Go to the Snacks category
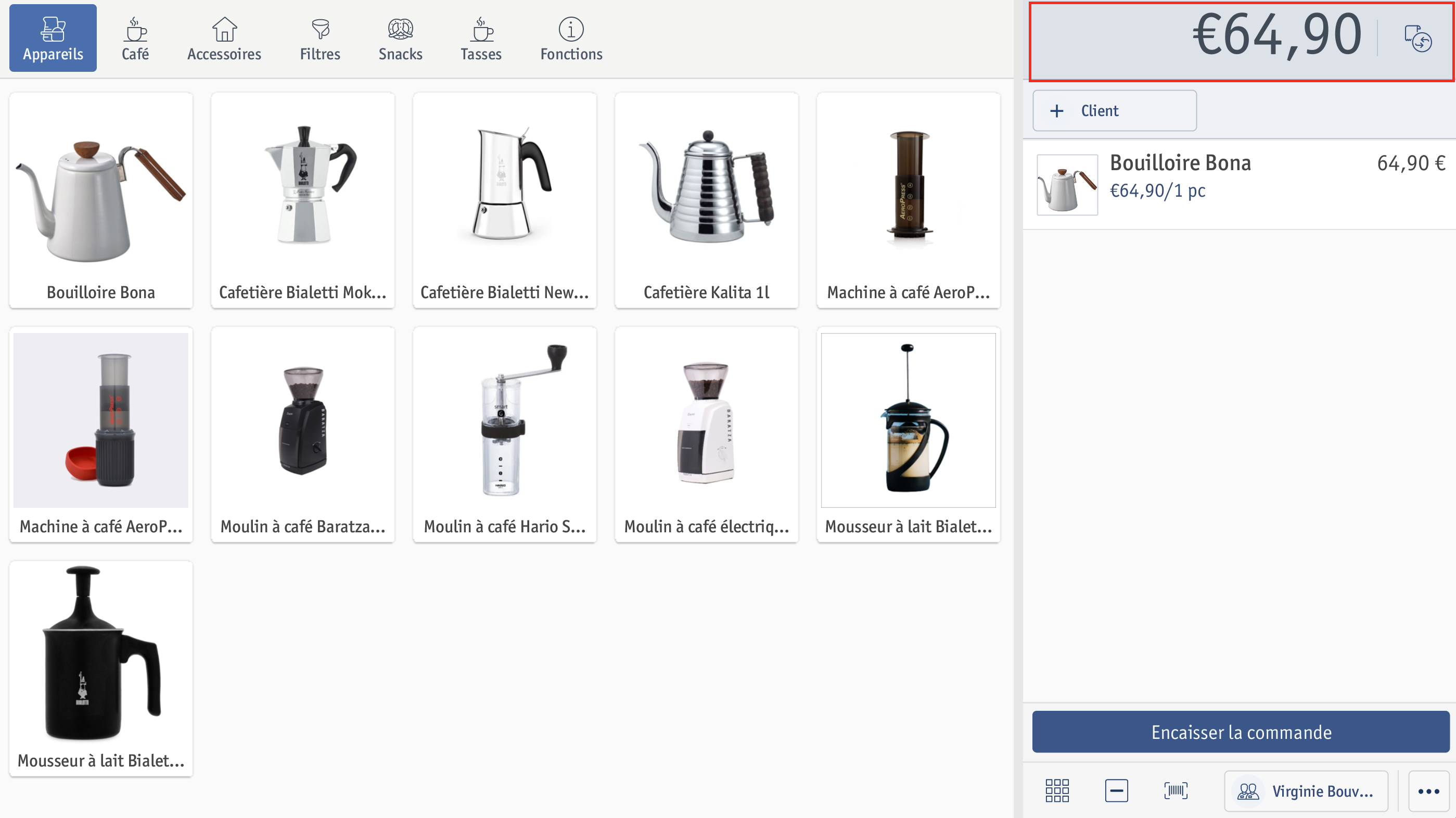 pyautogui.click(x=400, y=38)
